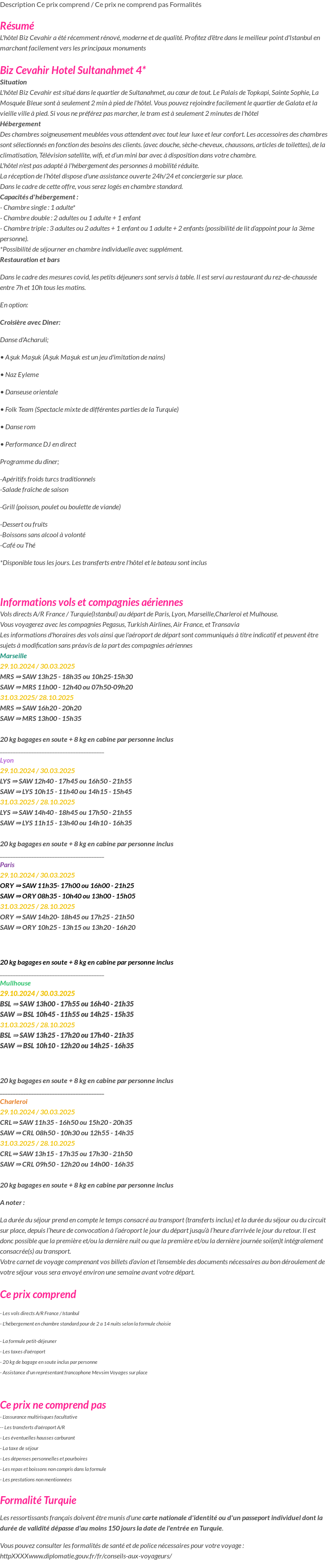Click the ORY ⇒ SAW 11h35 flight line

point(67,886)
